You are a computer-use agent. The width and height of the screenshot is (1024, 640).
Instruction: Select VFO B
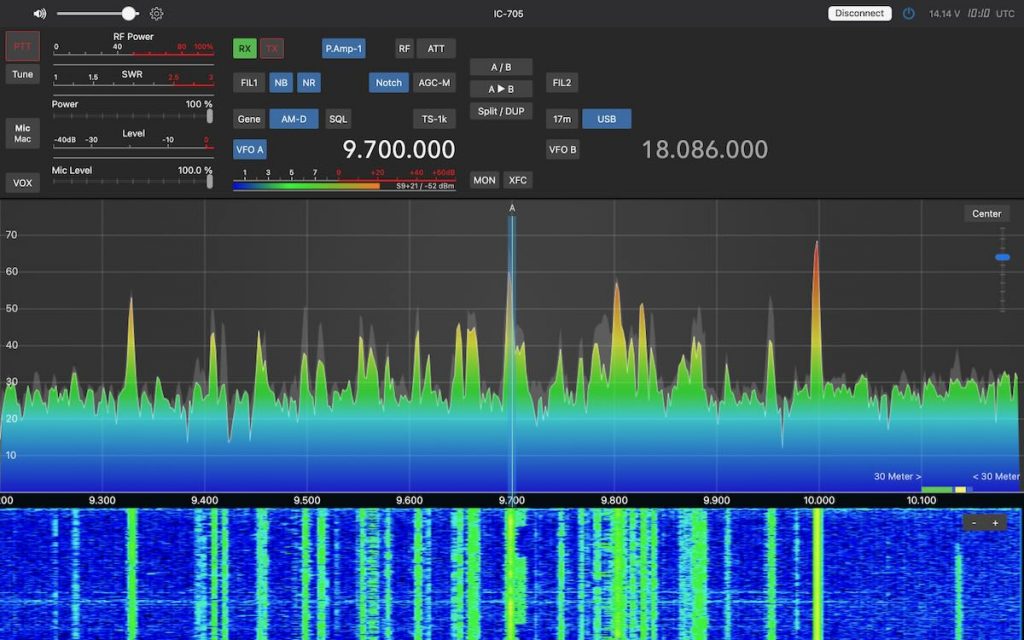pyautogui.click(x=564, y=149)
